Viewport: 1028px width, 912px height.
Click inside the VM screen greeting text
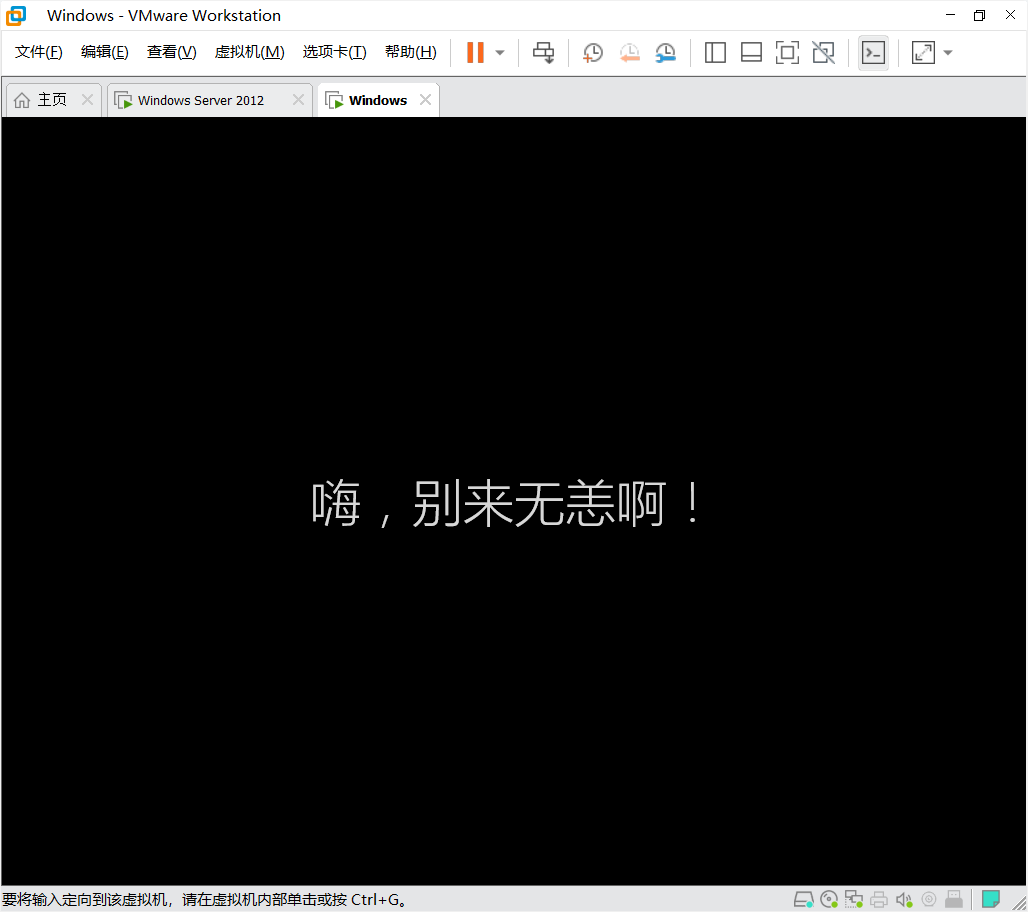tap(505, 504)
